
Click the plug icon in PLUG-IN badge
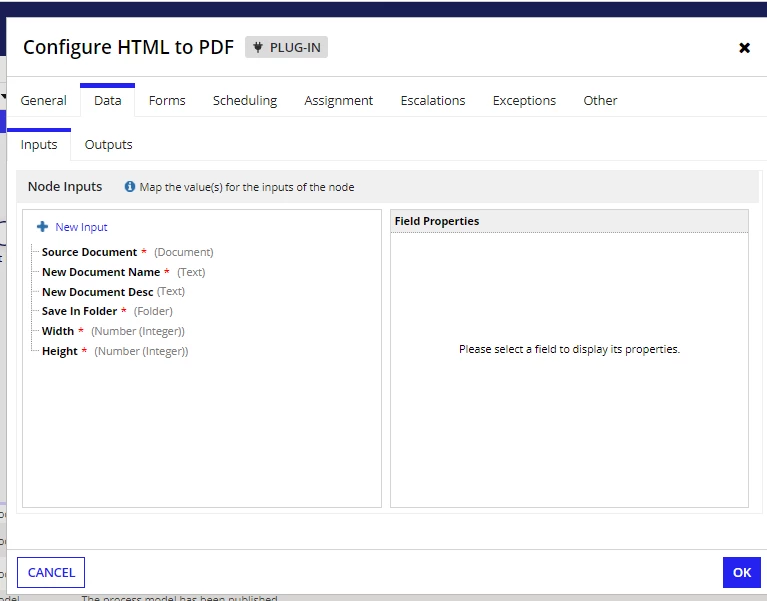[x=258, y=47]
